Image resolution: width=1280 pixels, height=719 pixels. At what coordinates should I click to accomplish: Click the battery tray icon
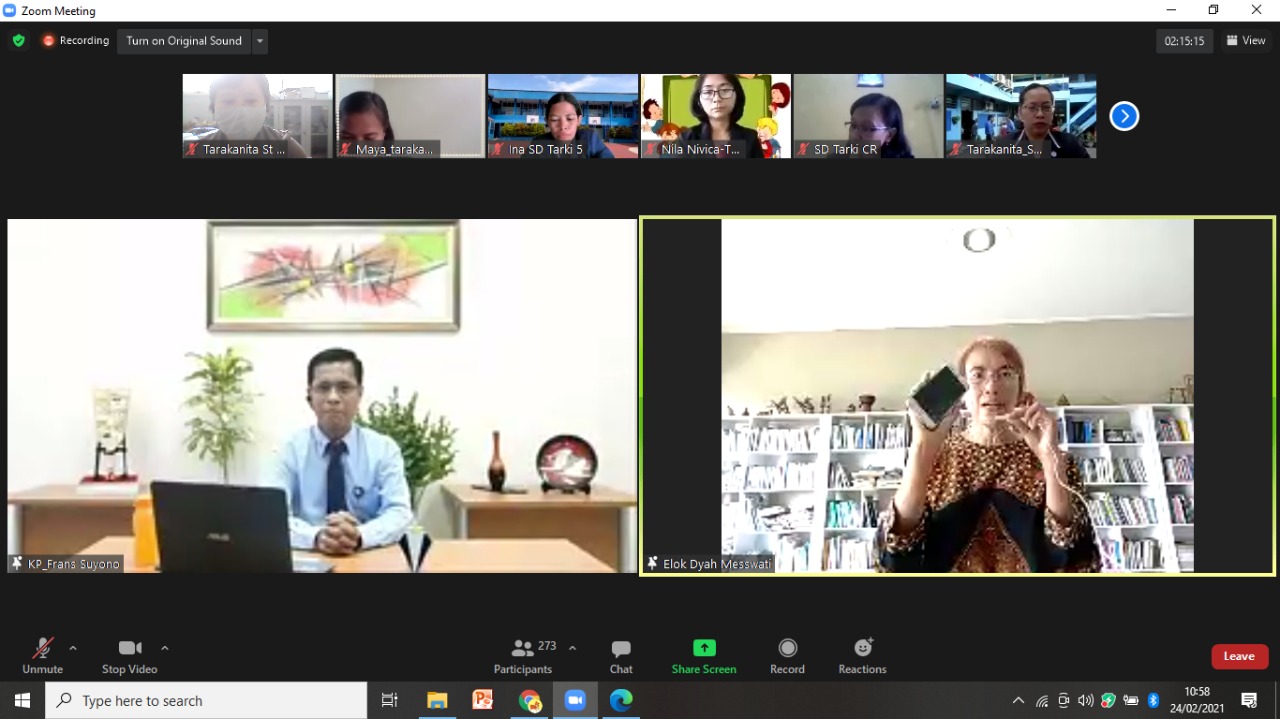pos(1131,700)
